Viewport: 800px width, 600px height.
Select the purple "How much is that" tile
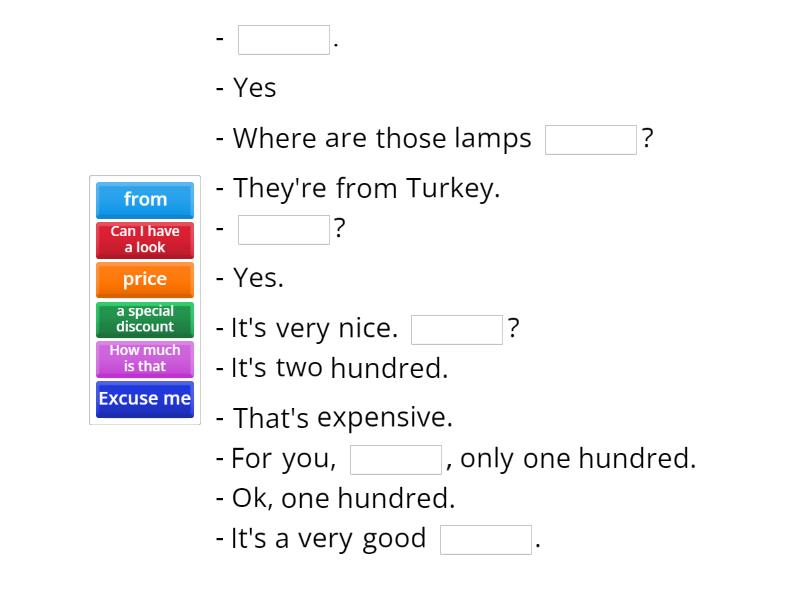[x=144, y=359]
